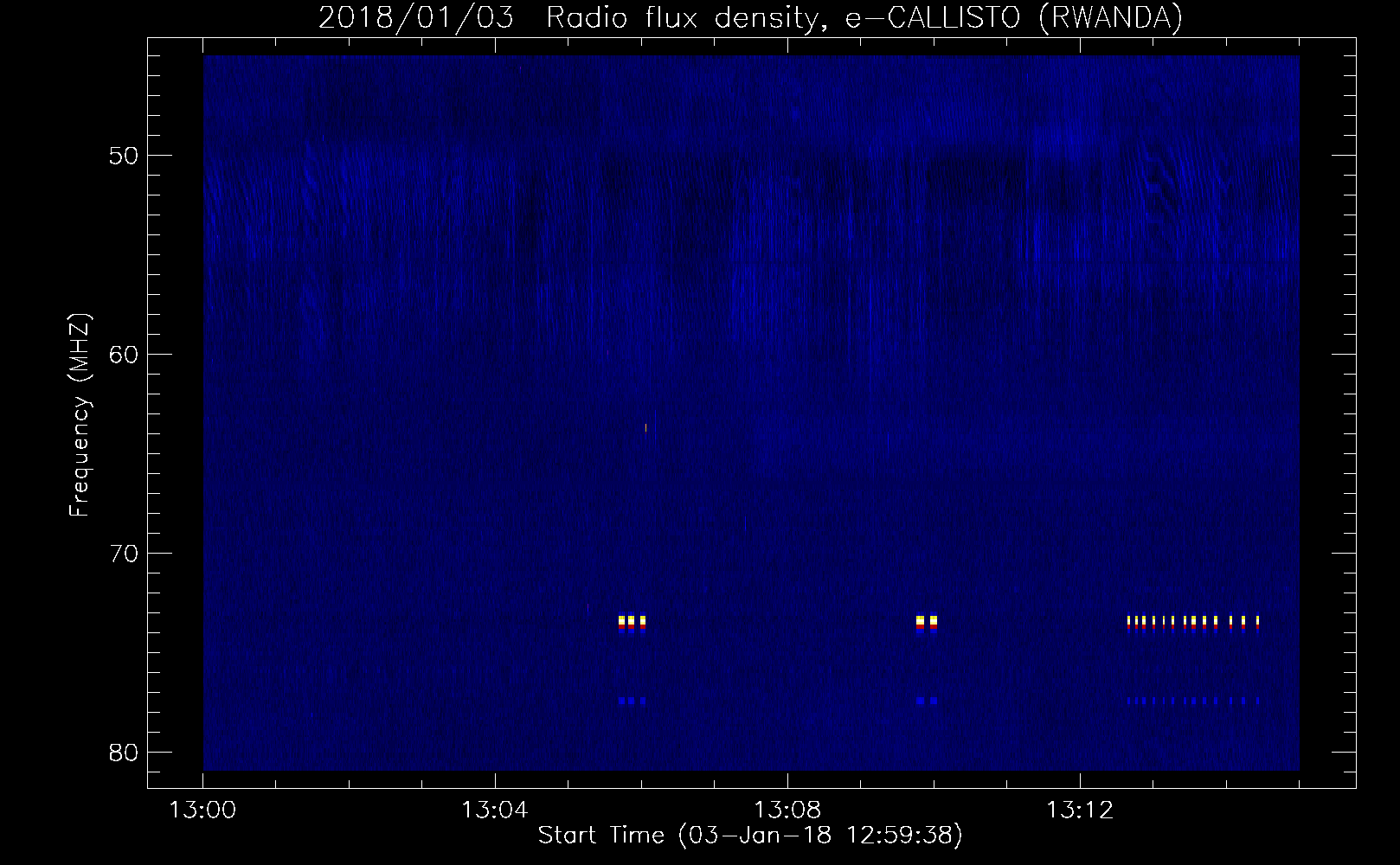This screenshot has height=865, width=1400.
Task: Select the 13:00 time tick label
Action: [x=202, y=811]
